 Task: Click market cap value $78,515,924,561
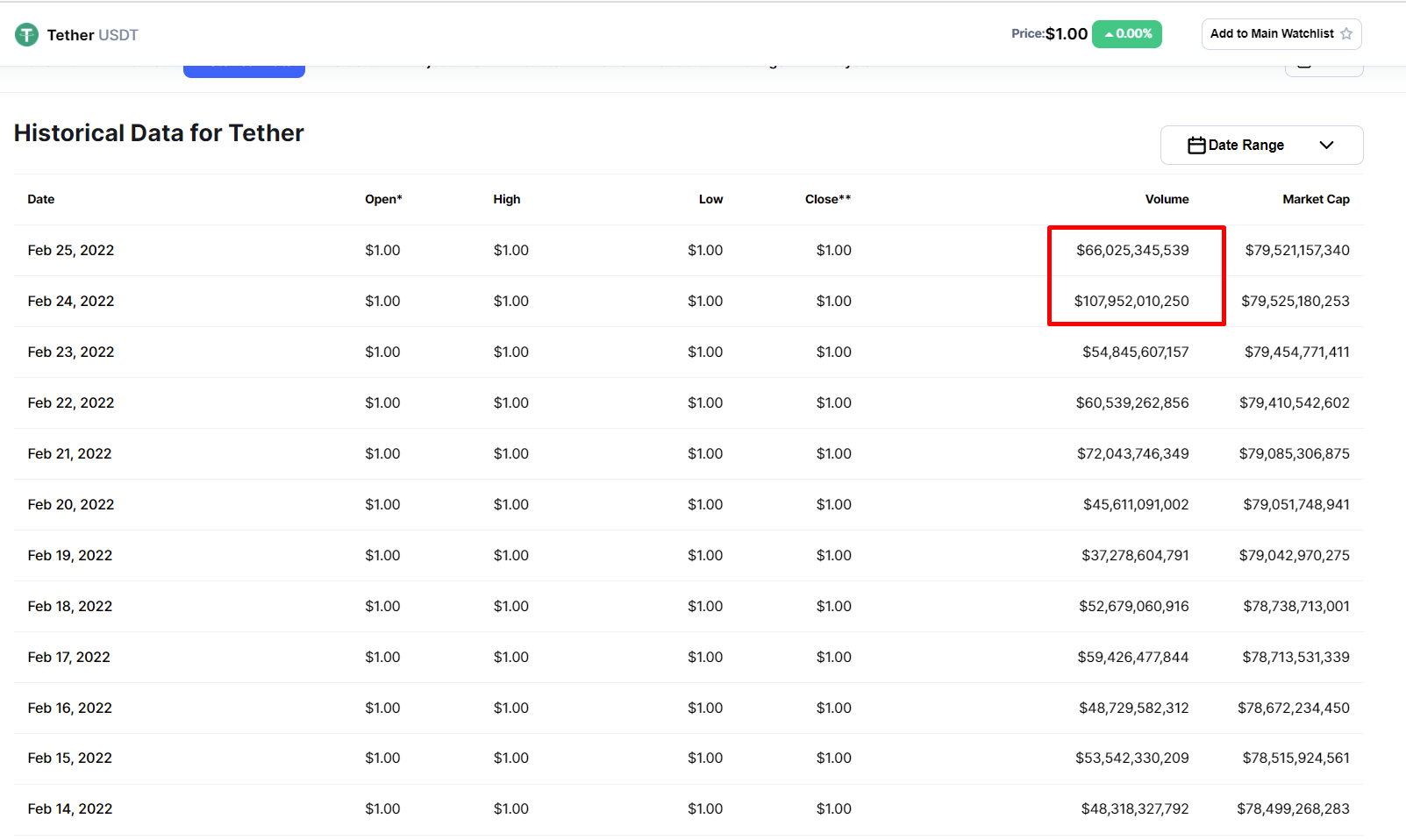(x=1295, y=758)
